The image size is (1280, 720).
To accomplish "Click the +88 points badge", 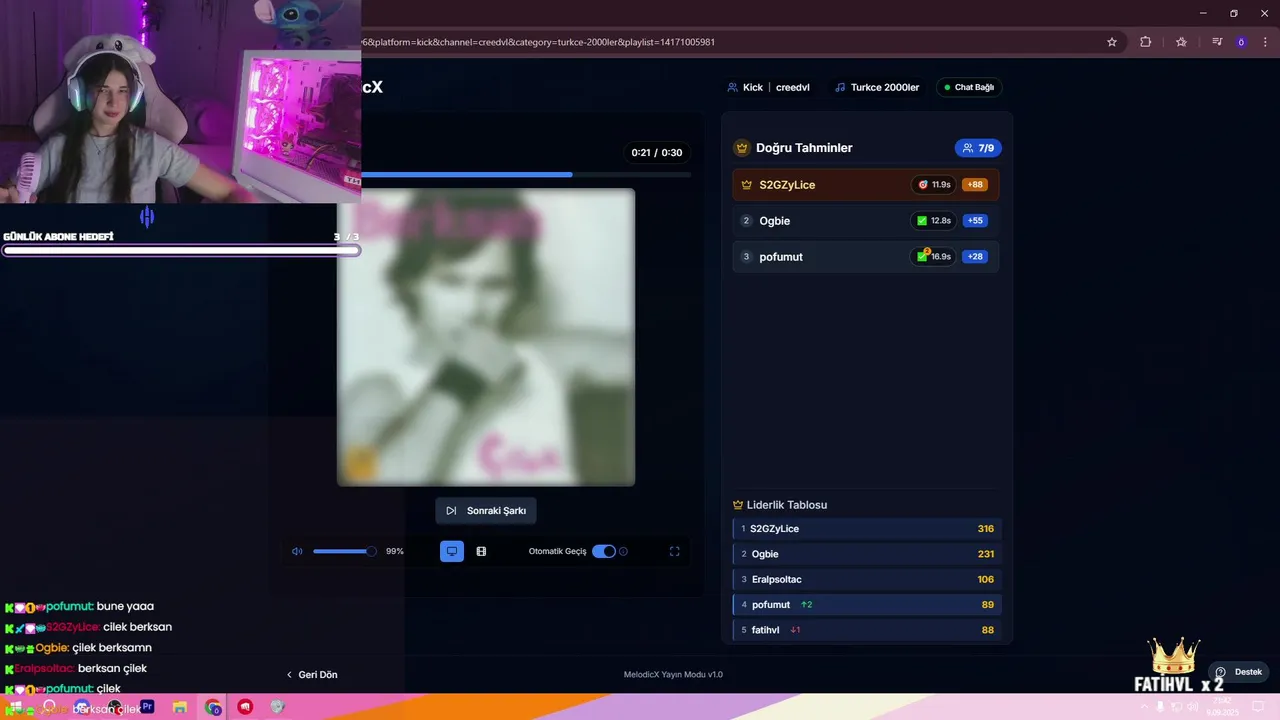I will (975, 185).
